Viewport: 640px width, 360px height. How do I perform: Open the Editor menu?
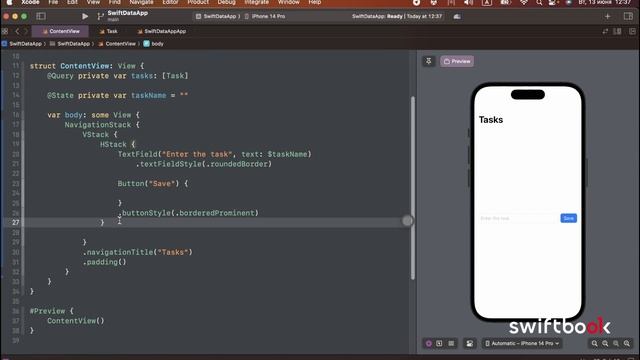(x=170, y=2)
